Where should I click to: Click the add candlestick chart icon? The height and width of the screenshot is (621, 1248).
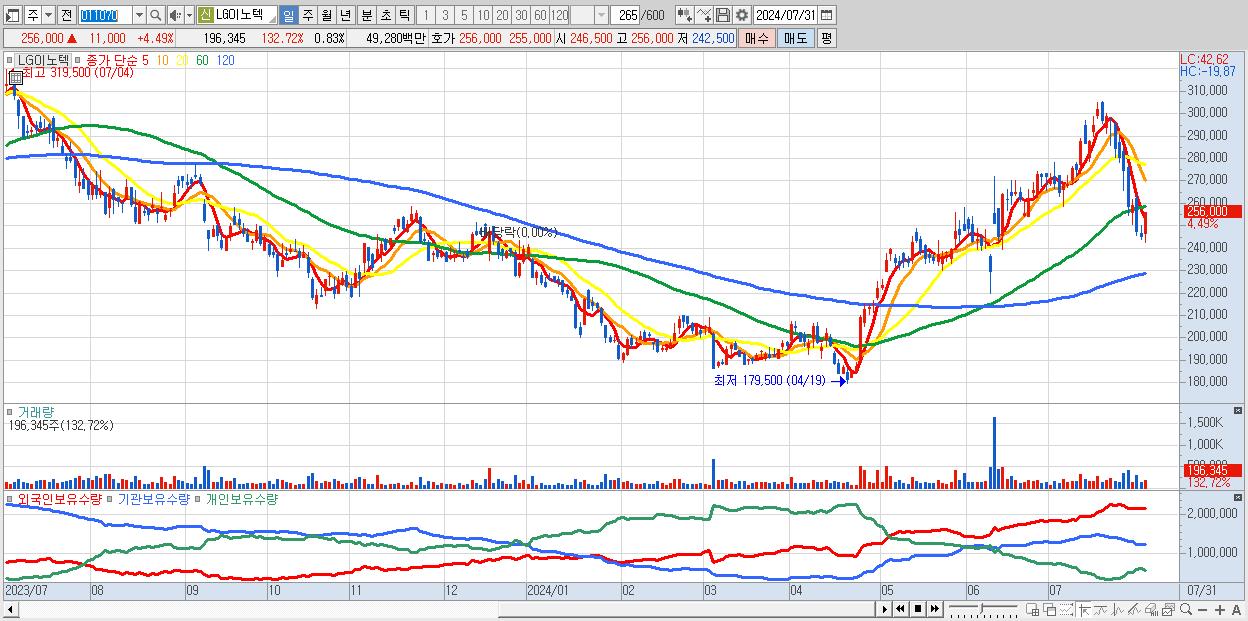685,15
